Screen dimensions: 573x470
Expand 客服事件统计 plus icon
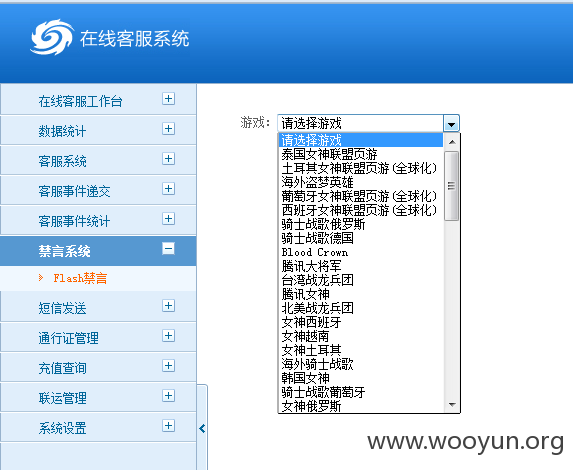tap(168, 219)
